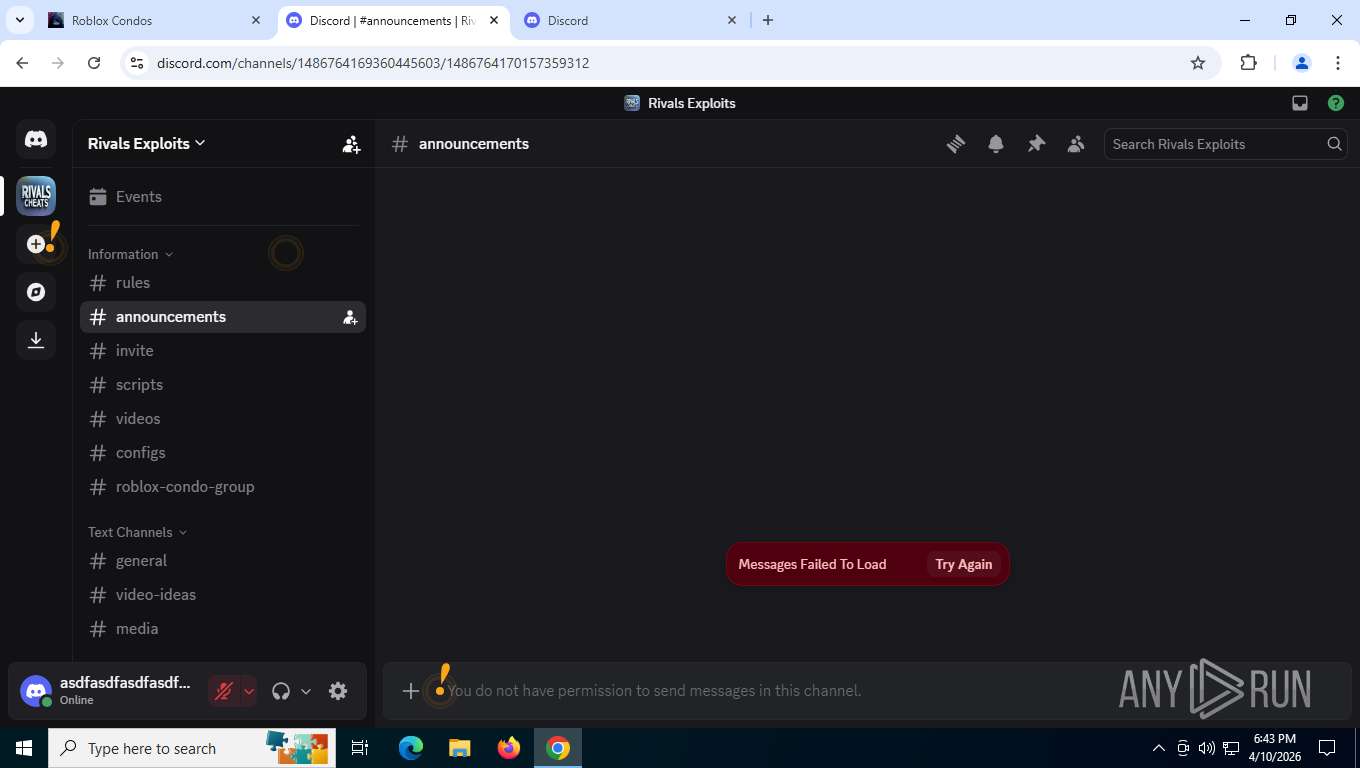Close the Roblox Condos tab
1360x768 pixels.
pos(256,20)
